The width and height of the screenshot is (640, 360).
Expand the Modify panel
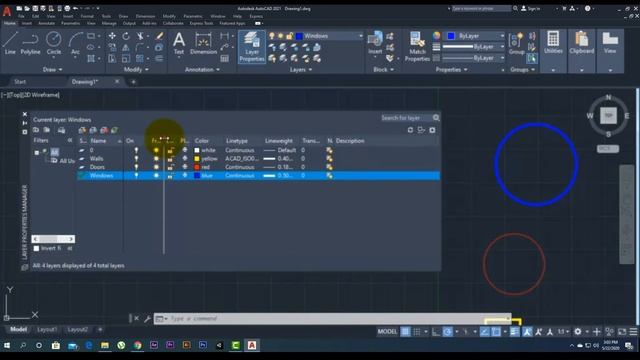click(x=136, y=69)
